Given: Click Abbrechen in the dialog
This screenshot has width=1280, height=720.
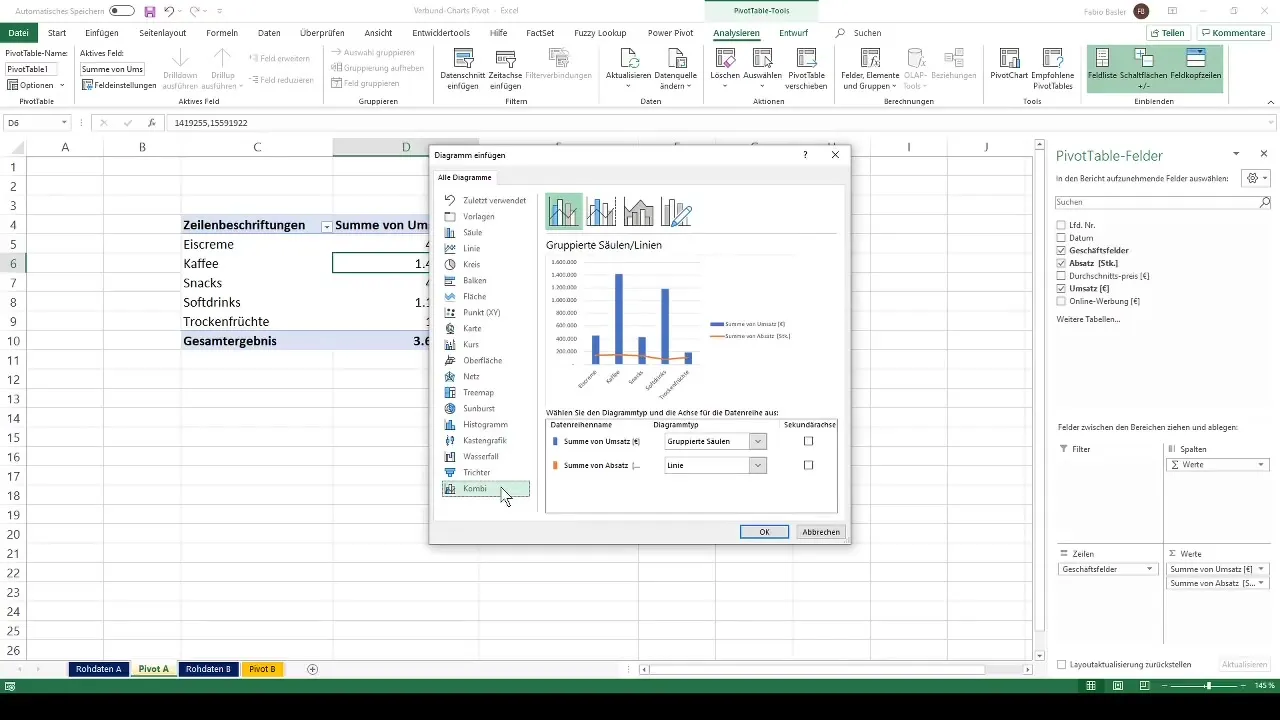Looking at the screenshot, I should 821,532.
